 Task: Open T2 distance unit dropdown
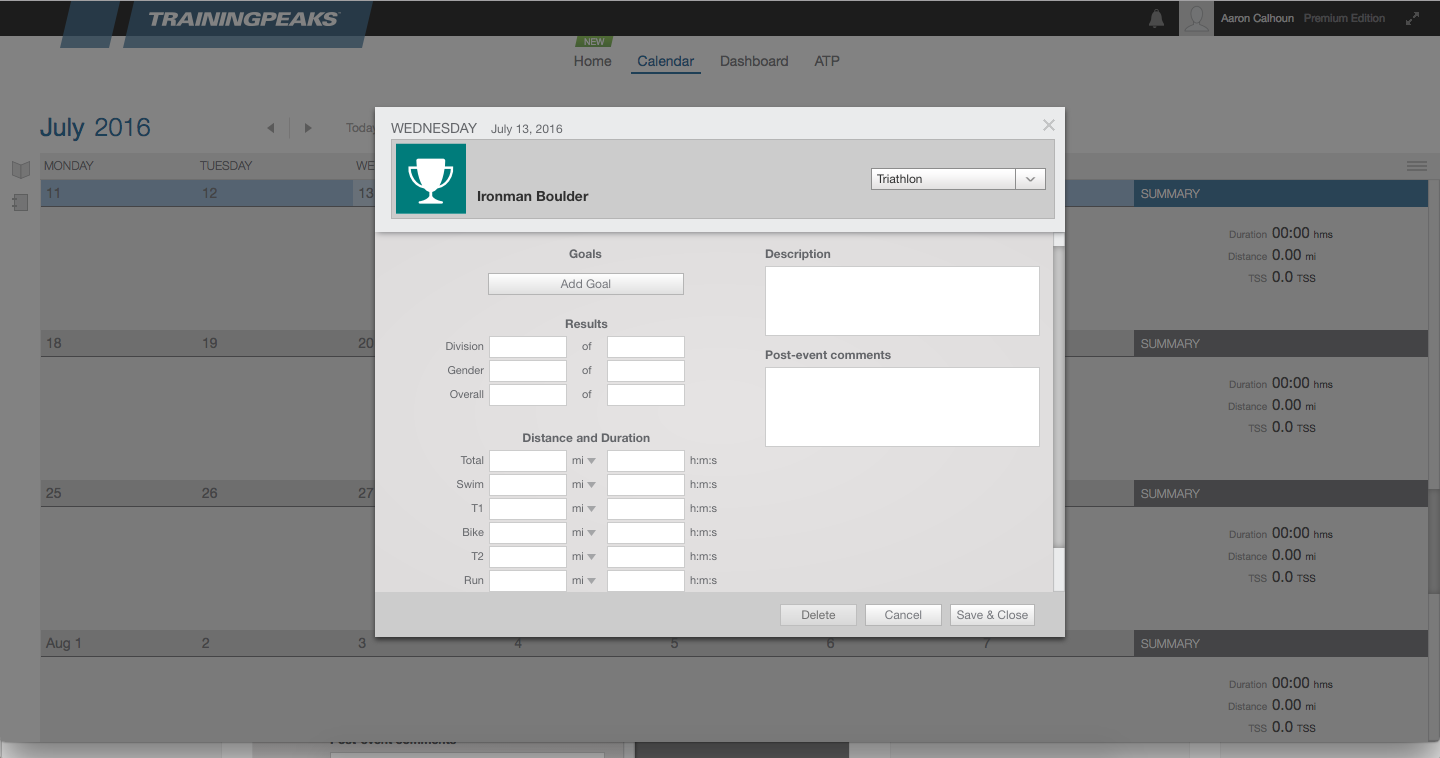point(584,557)
